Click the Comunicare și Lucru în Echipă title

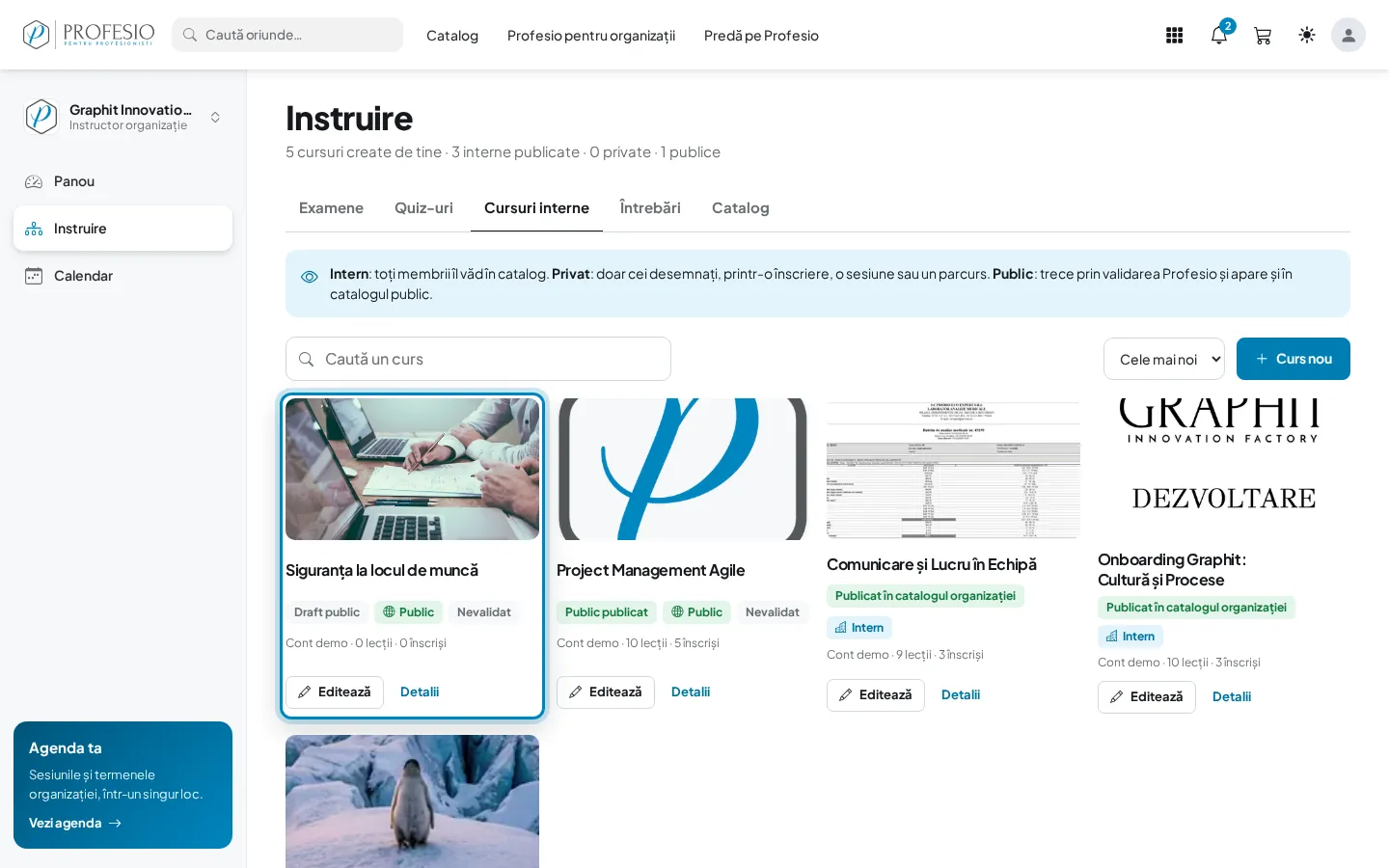(x=932, y=565)
